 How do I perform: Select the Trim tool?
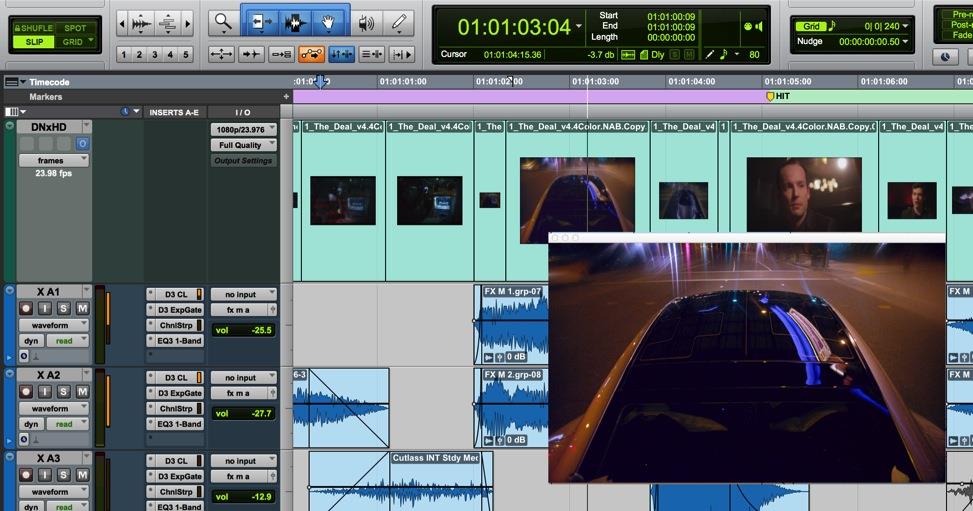(x=261, y=23)
